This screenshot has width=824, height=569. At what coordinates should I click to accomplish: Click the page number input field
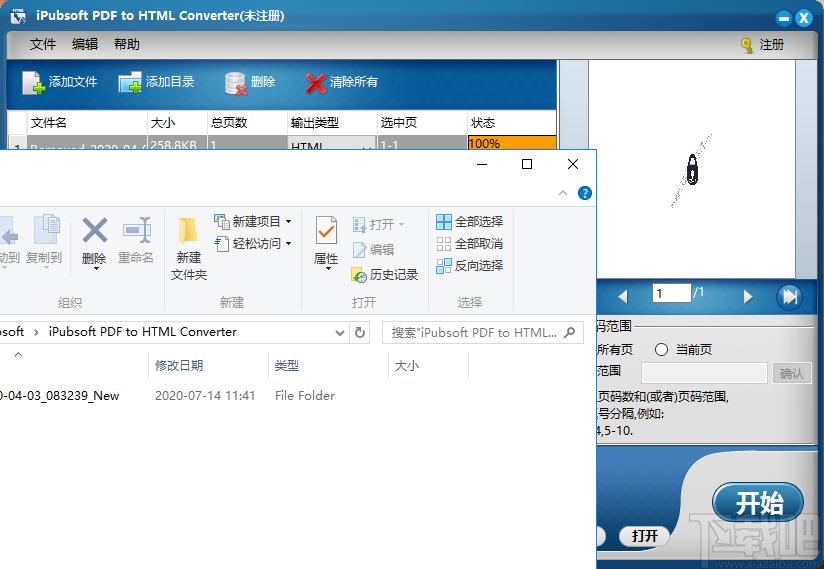pyautogui.click(x=672, y=293)
